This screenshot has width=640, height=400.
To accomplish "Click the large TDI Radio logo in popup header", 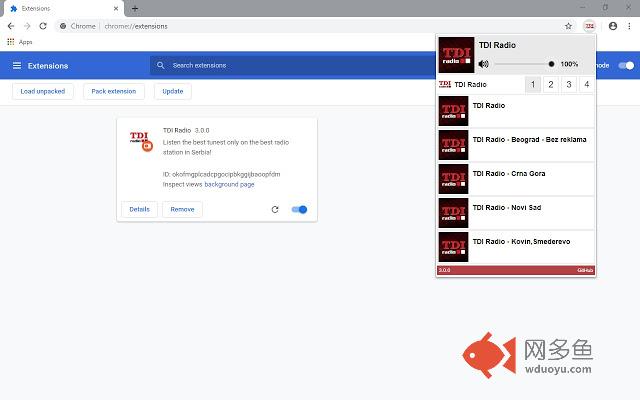I will (x=456, y=55).
